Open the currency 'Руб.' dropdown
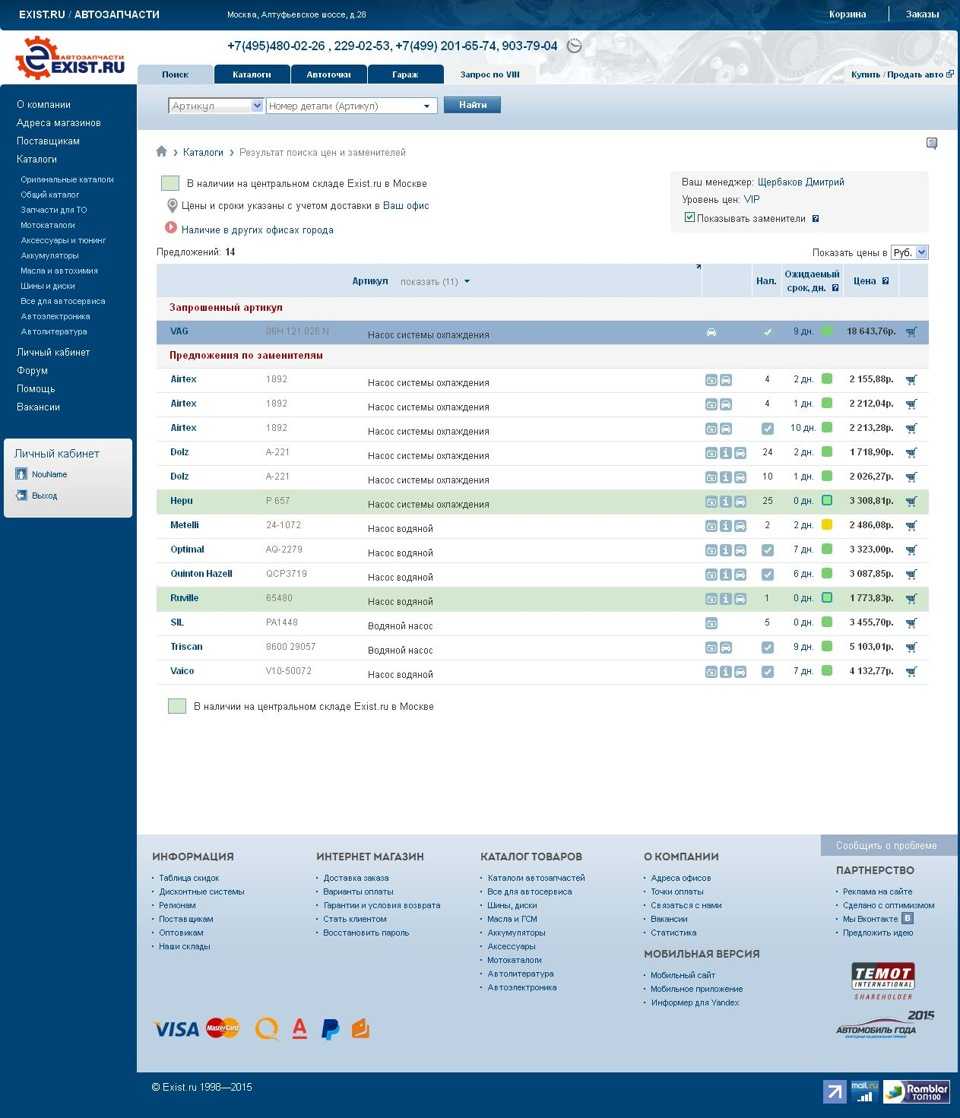 point(910,253)
